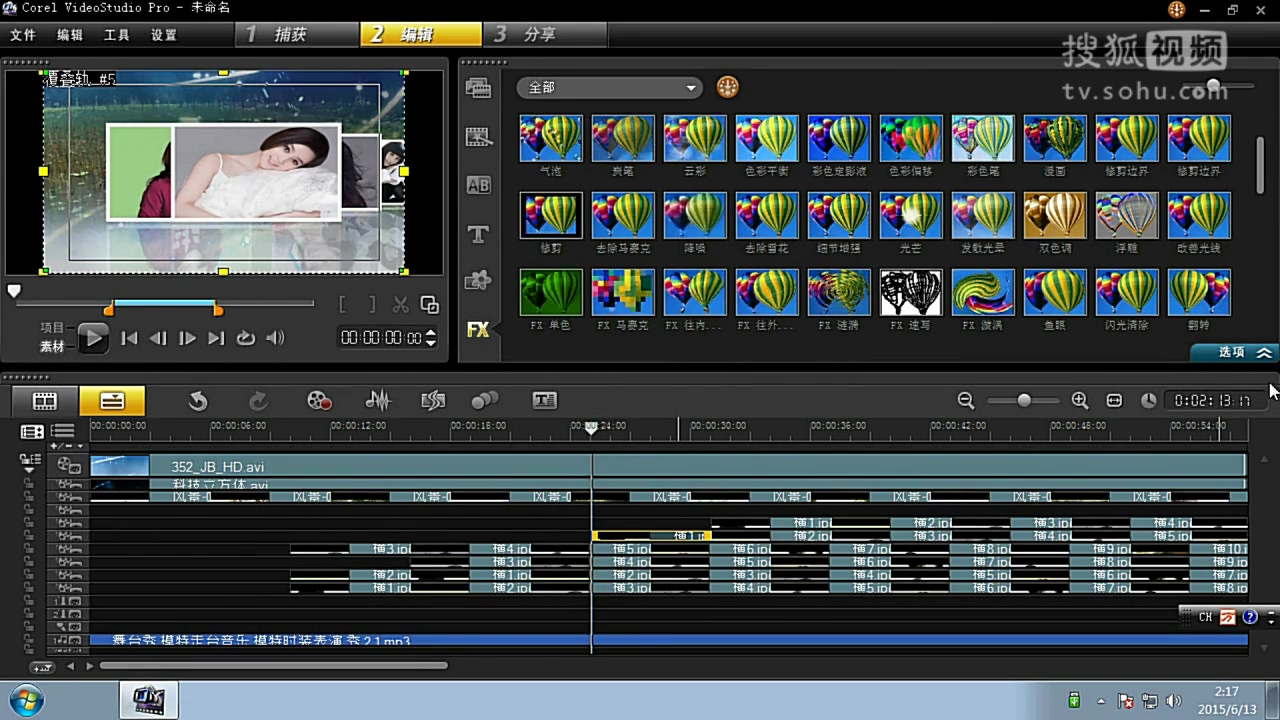Open the 编辑 menu

point(70,35)
